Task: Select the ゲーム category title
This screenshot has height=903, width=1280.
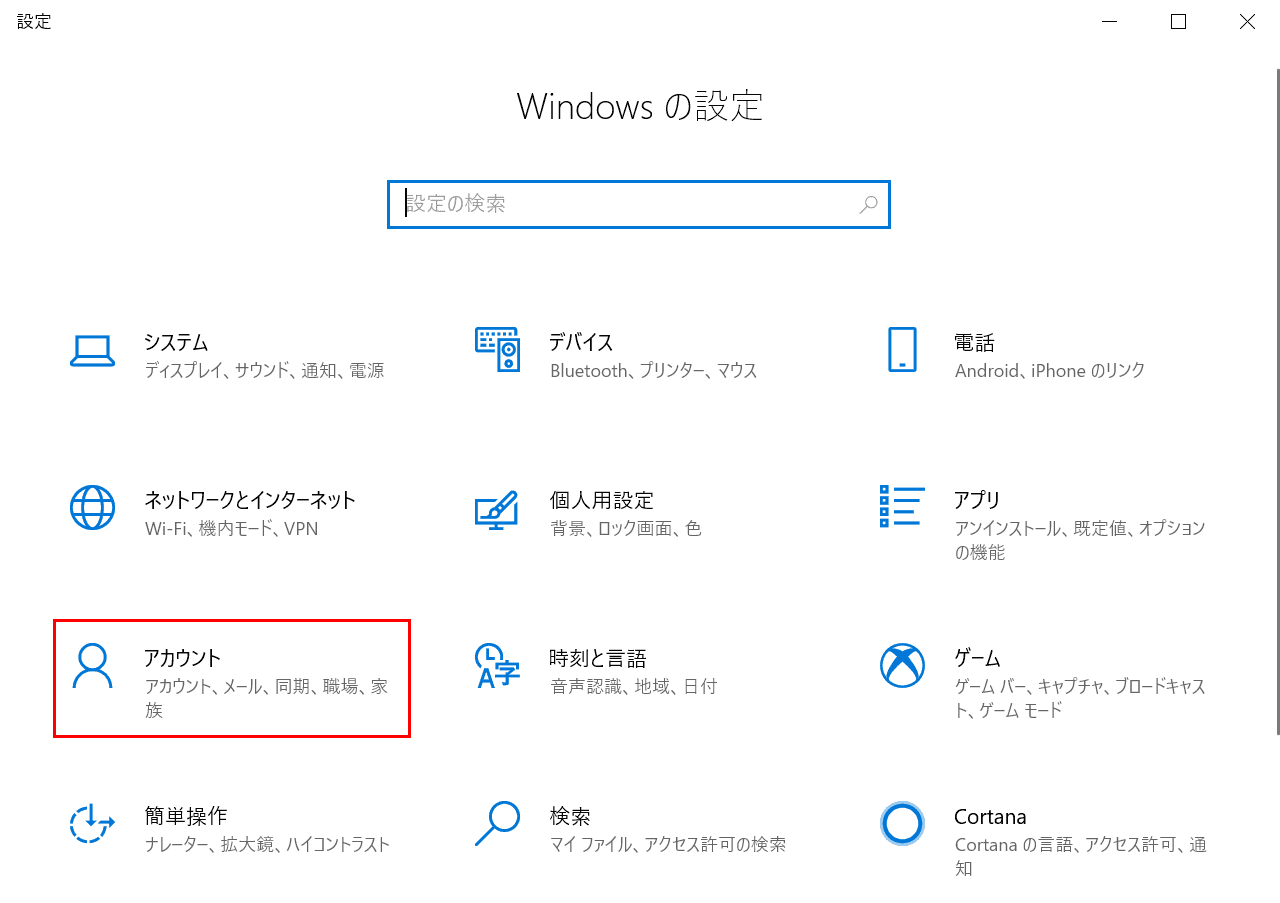Action: (x=977, y=658)
